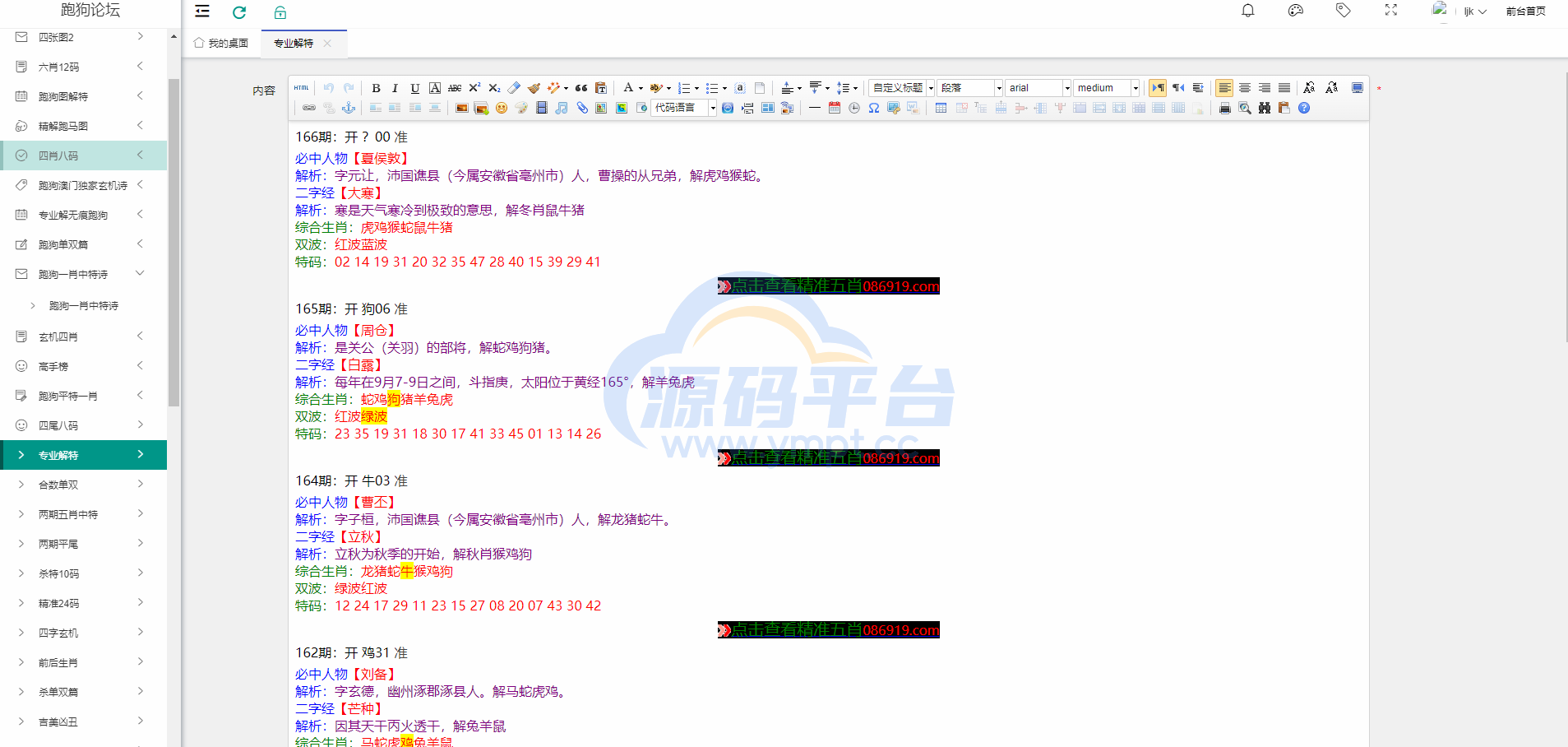Open the 合数单双 sidebar item
1568x747 pixels.
[x=83, y=485]
